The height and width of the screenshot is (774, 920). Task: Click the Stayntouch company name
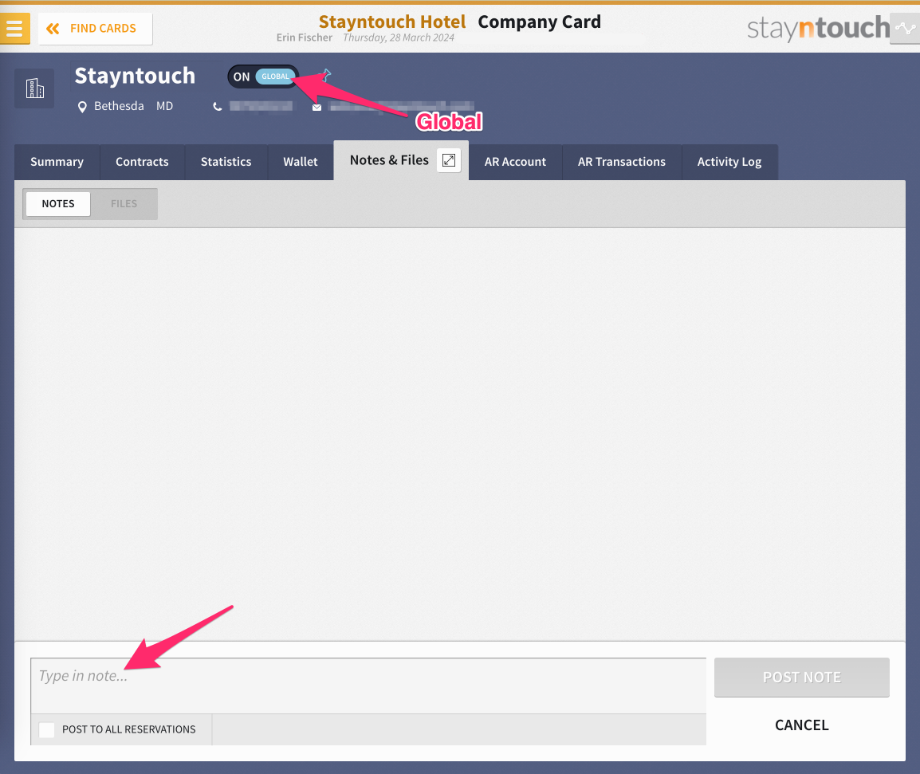coord(135,76)
